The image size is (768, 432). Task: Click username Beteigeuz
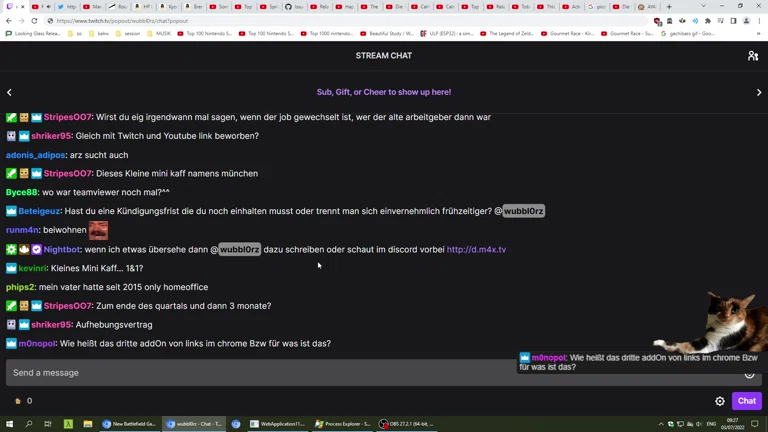(x=39, y=211)
